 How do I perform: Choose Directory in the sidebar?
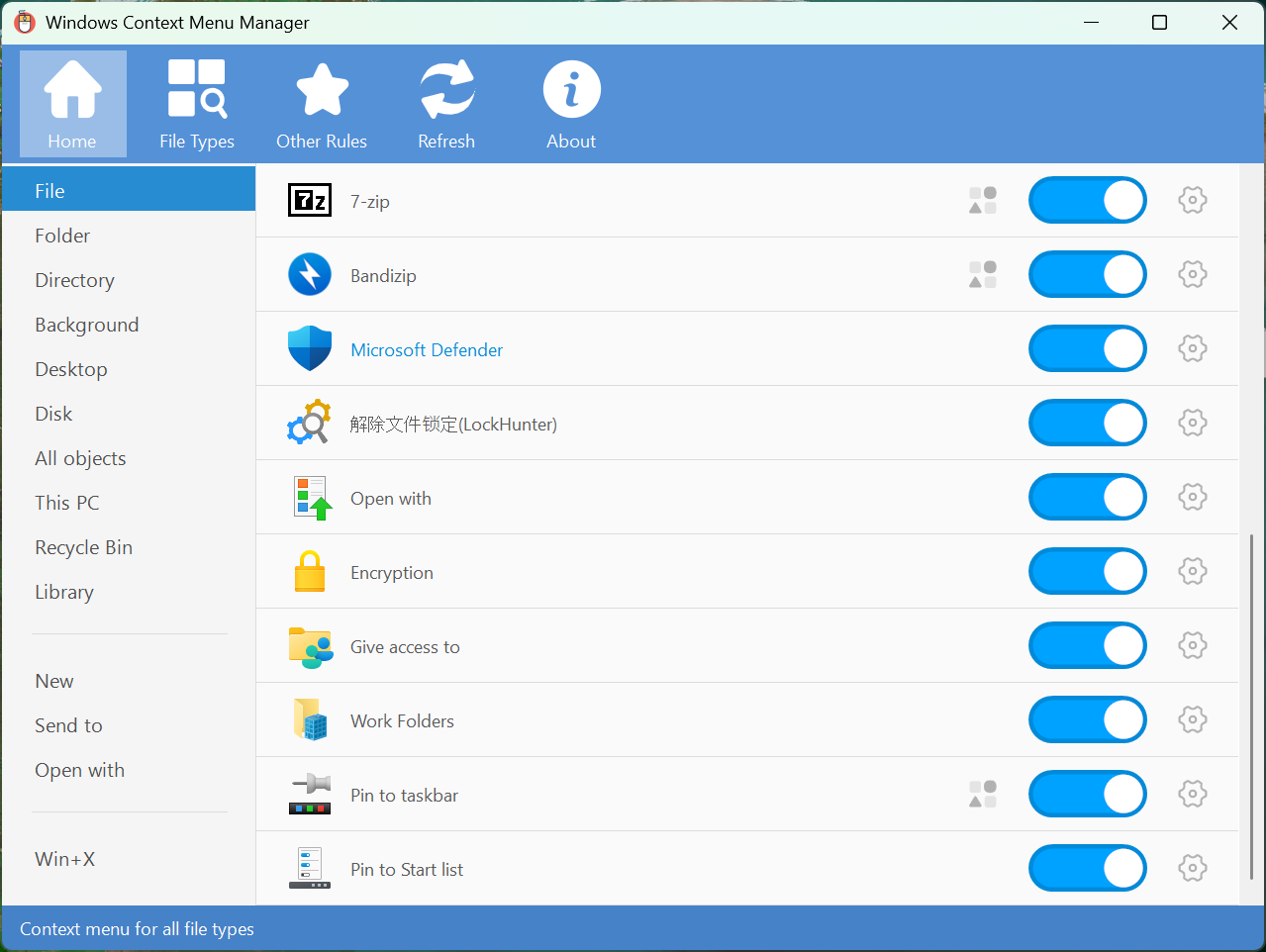coord(129,280)
